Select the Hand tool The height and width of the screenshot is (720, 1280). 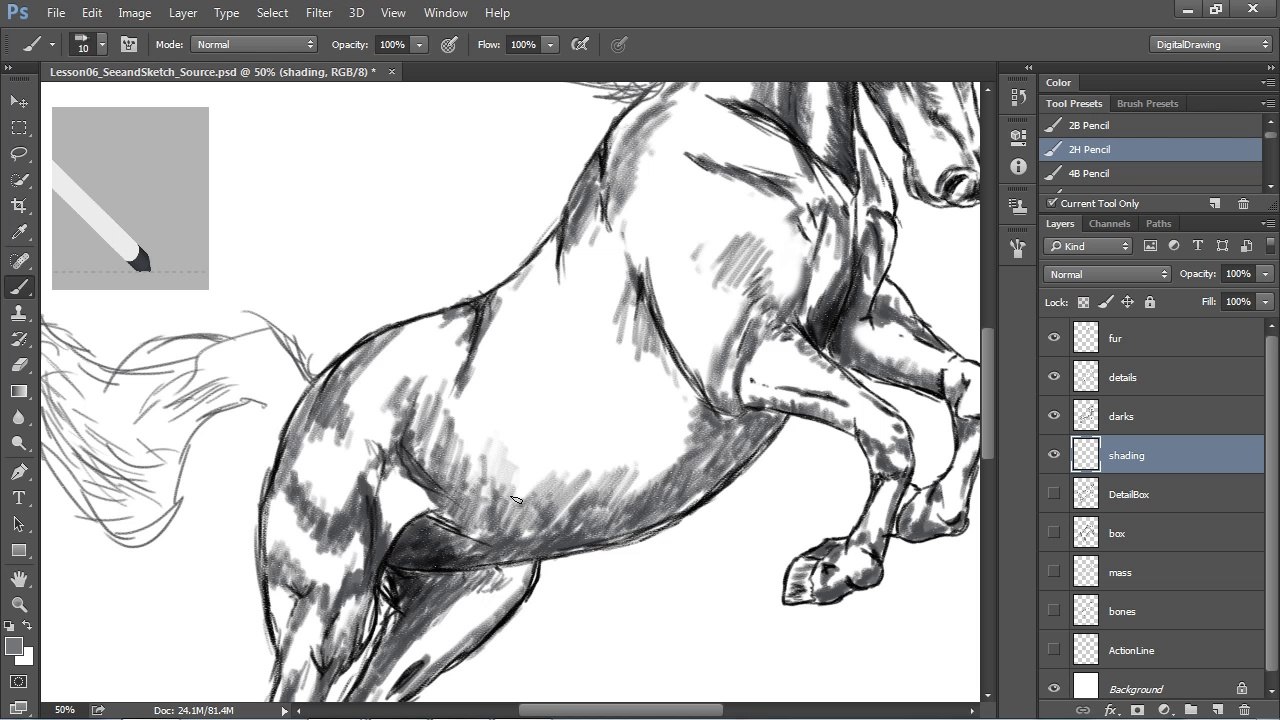coord(19,578)
